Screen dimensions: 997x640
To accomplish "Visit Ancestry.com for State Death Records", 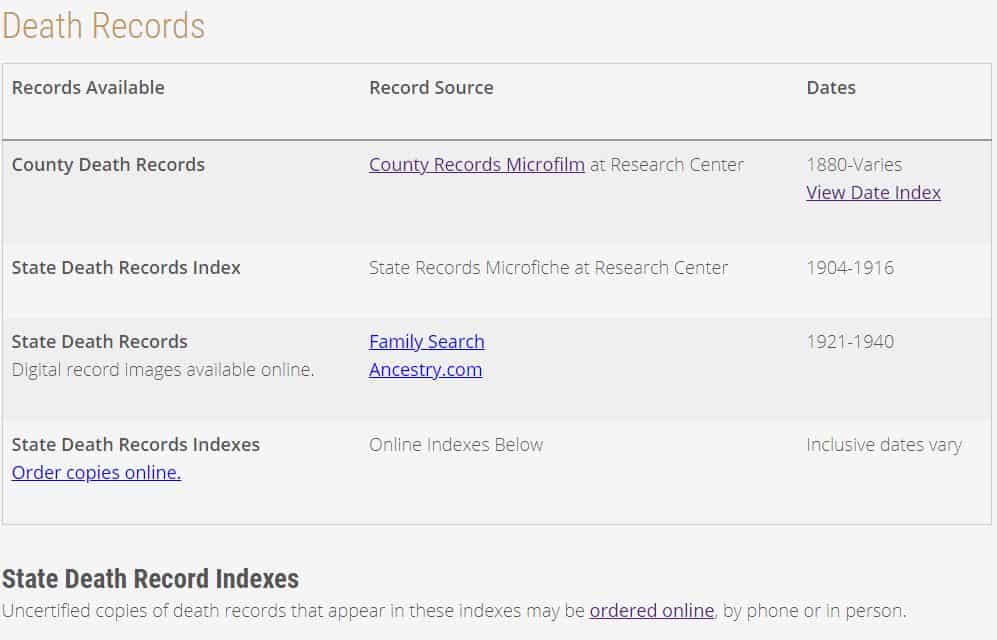I will [425, 369].
